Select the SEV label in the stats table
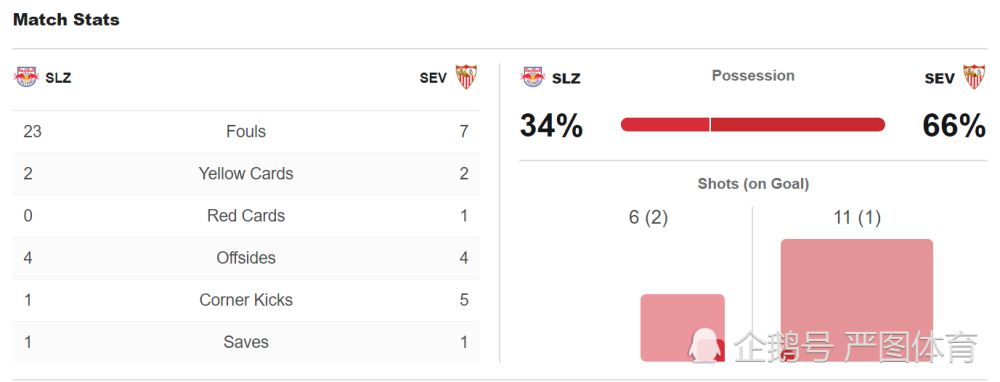Screen dimensions: 1000x382 pyautogui.click(x=433, y=78)
